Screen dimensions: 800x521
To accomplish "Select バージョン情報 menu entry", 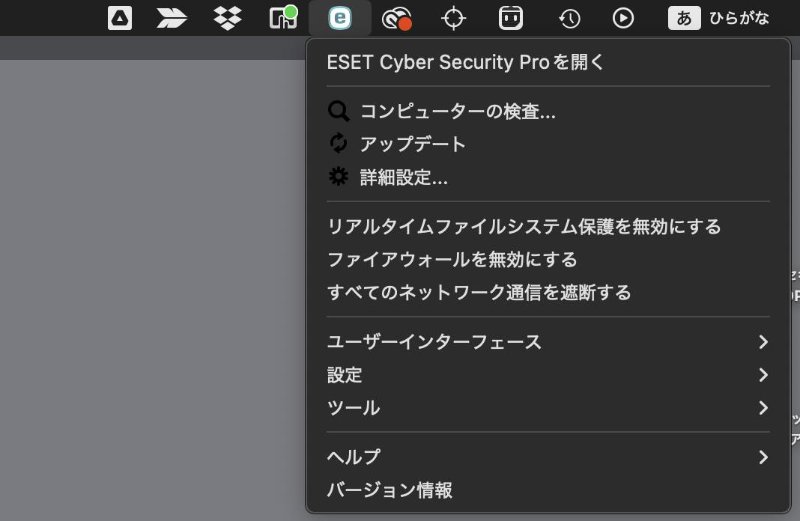I will click(390, 490).
